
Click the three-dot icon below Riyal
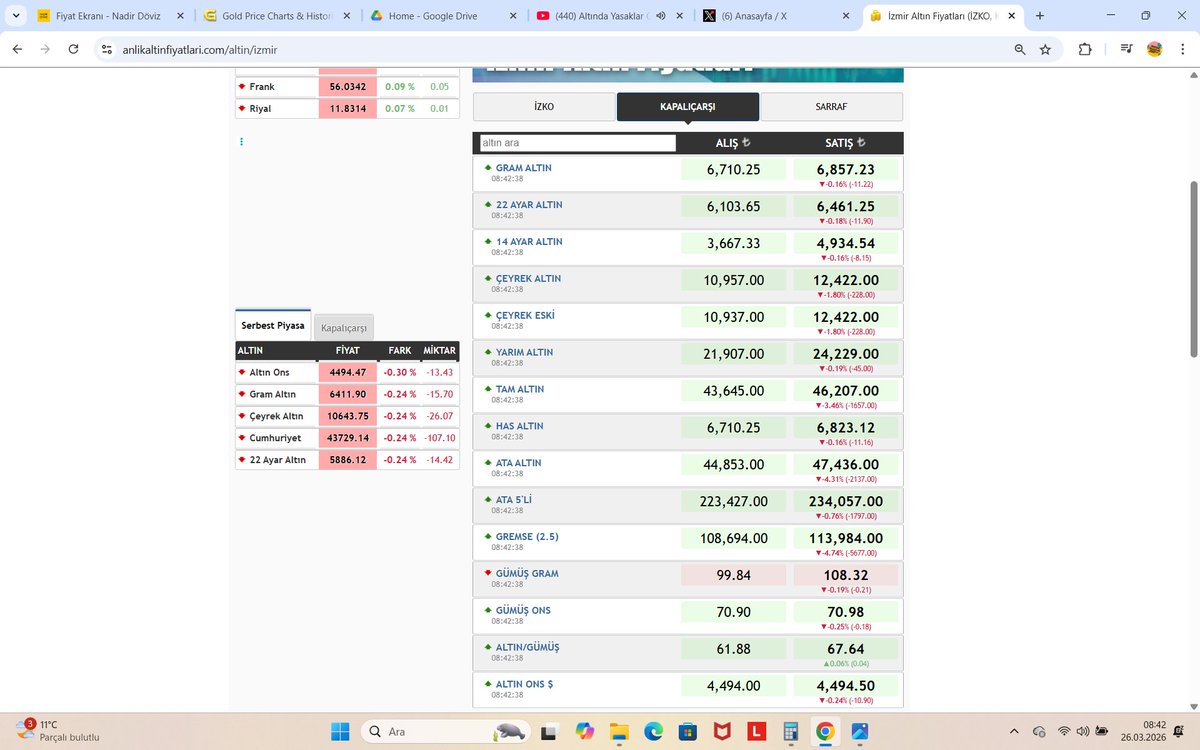tap(241, 143)
